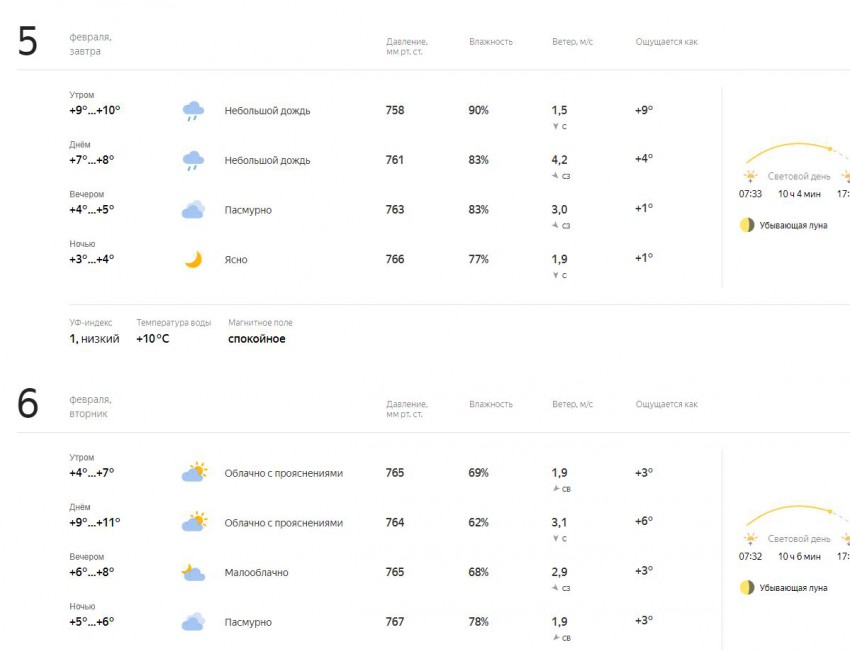This screenshot has height=652, width=850.
Task: Click the УФ-индекс value "1, низкий"
Action: 94,339
